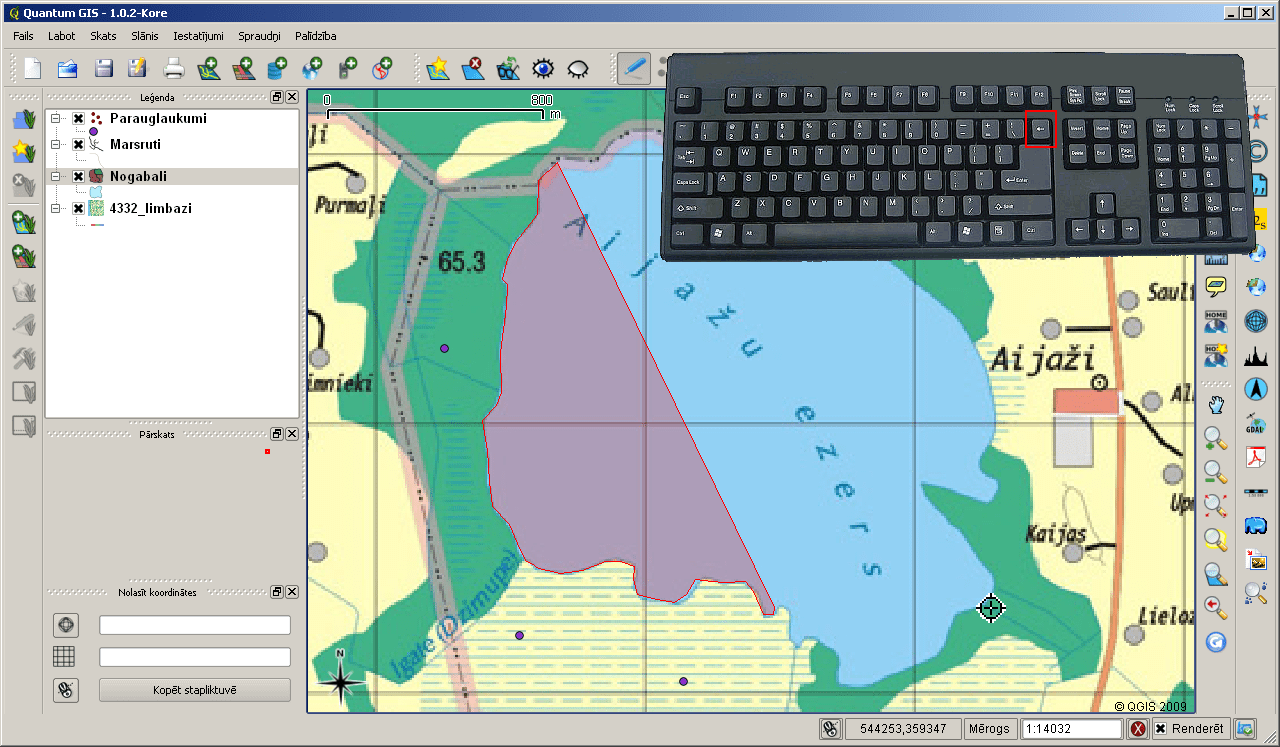The height and width of the screenshot is (747, 1280).
Task: Undock the Leģenda panel
Action: point(277,97)
